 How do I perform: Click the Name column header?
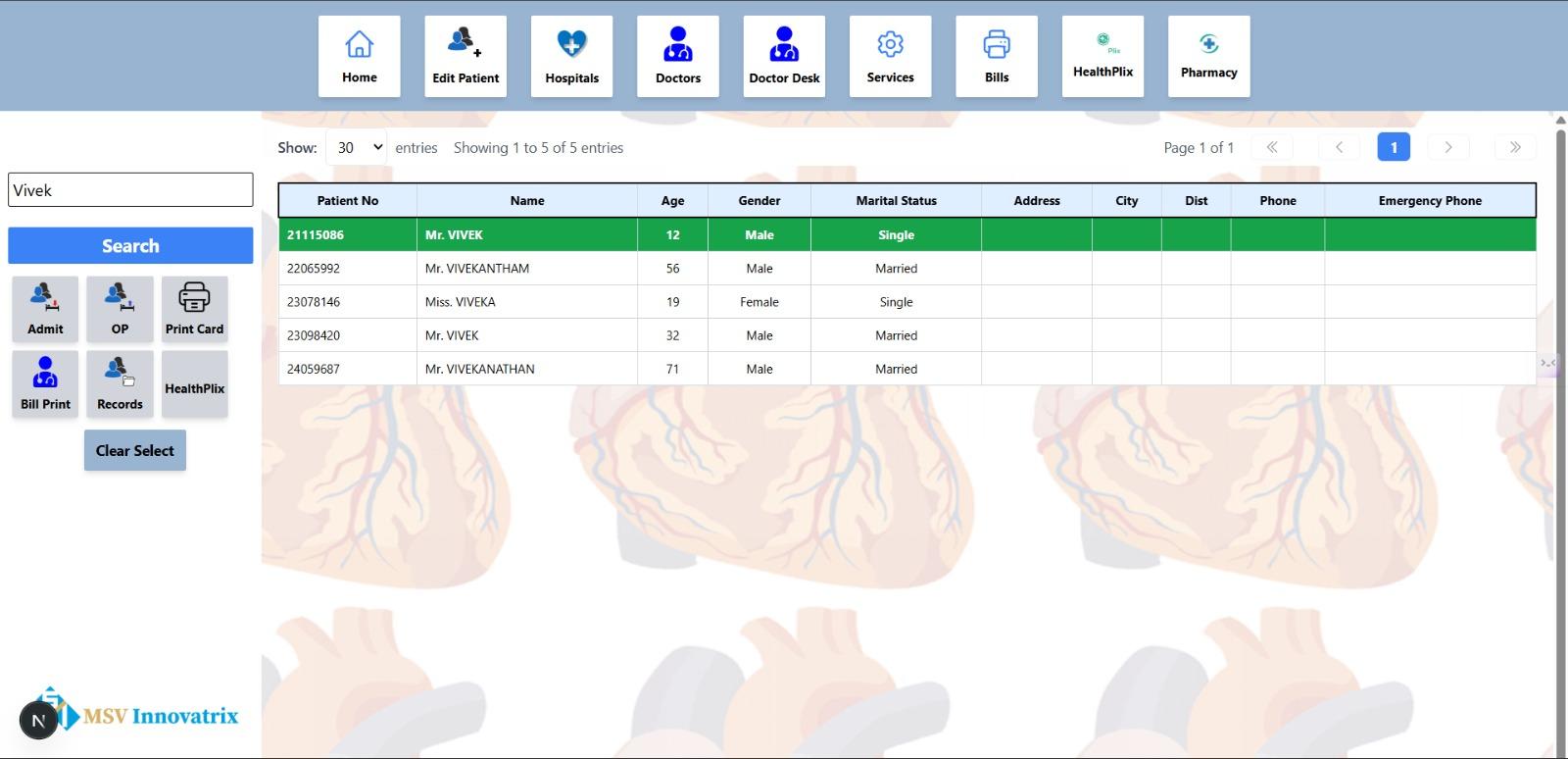527,200
